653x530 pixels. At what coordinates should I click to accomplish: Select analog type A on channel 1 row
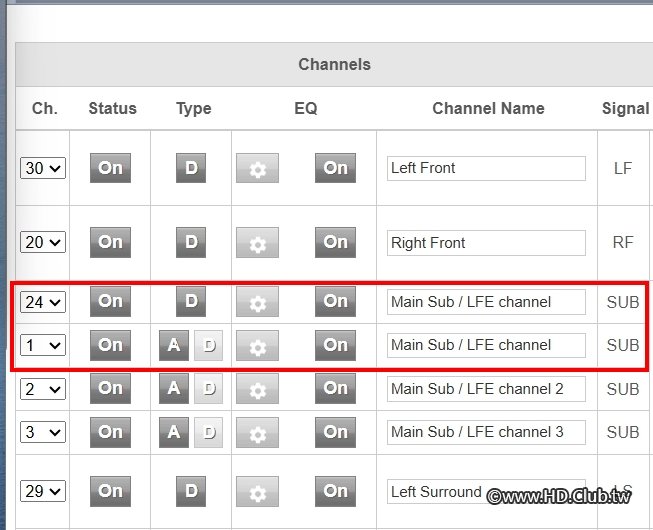[174, 346]
